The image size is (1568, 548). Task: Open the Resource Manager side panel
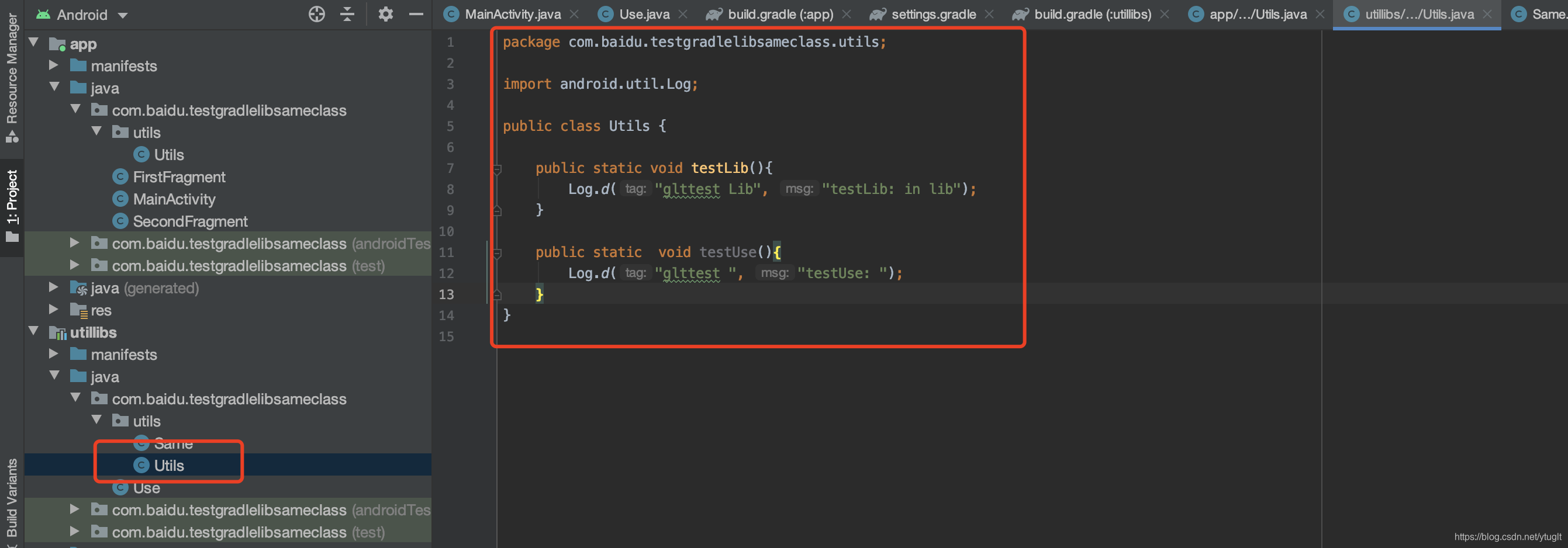pyautogui.click(x=12, y=78)
